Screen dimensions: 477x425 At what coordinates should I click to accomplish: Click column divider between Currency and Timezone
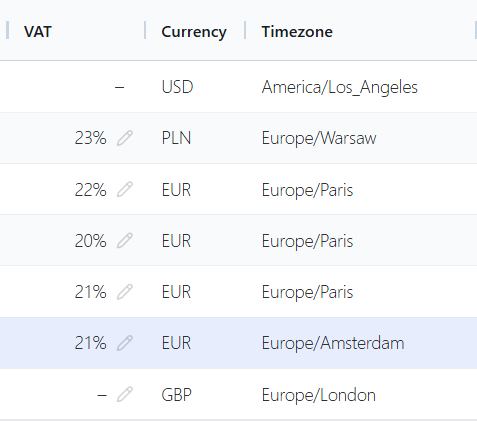coord(245,30)
